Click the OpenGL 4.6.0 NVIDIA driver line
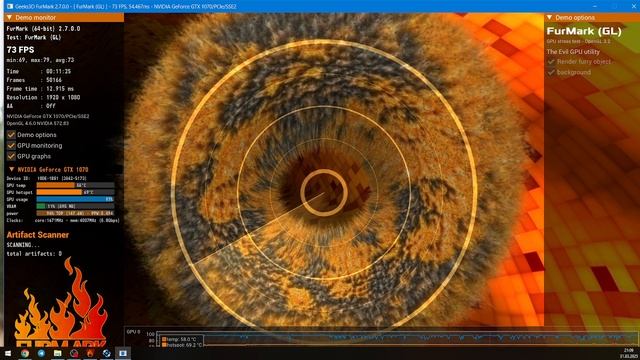 [x=38, y=123]
